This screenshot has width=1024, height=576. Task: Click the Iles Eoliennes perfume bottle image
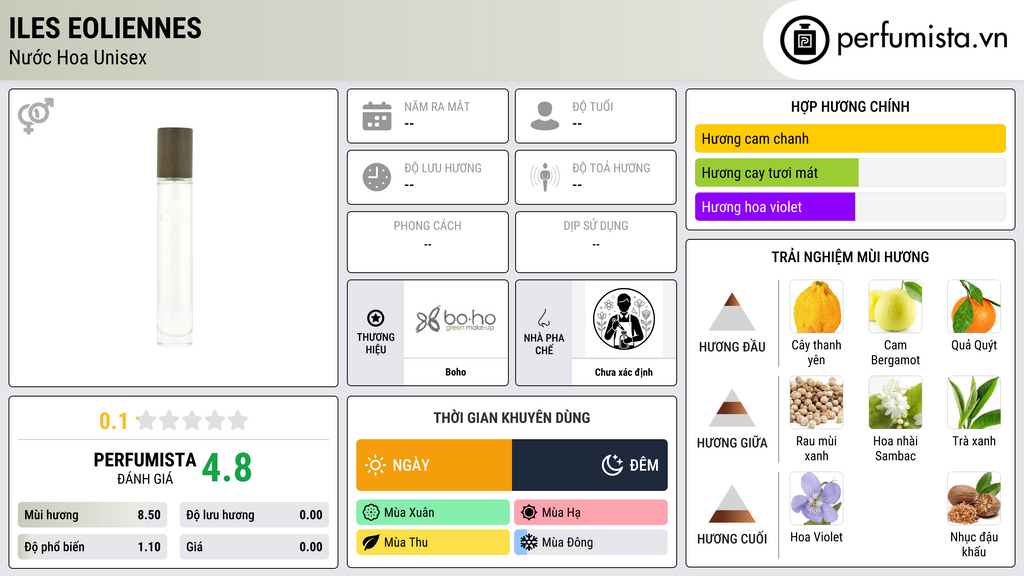[174, 237]
